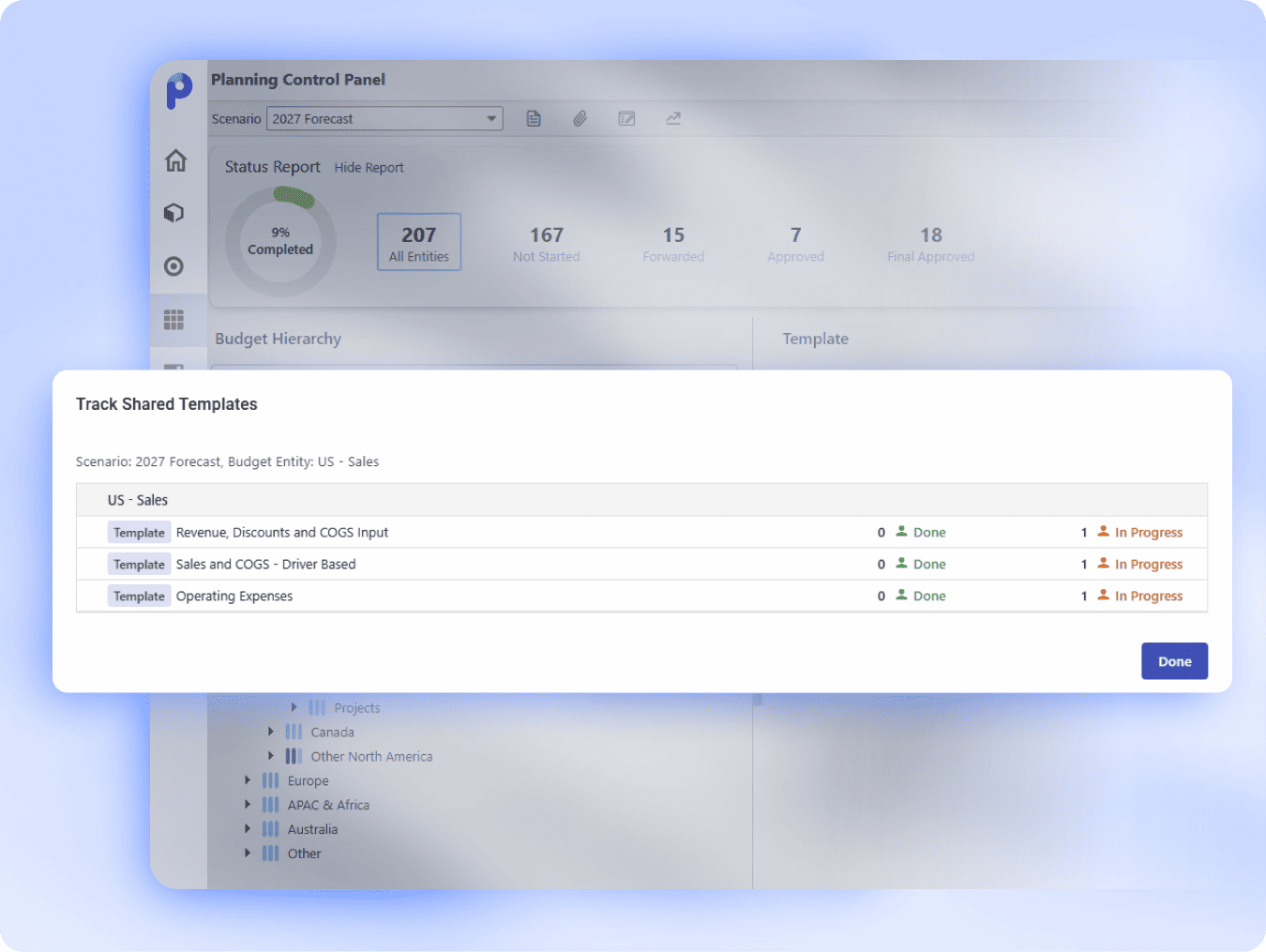Click the green Done person icon for Operating Expenses

pyautogui.click(x=901, y=595)
